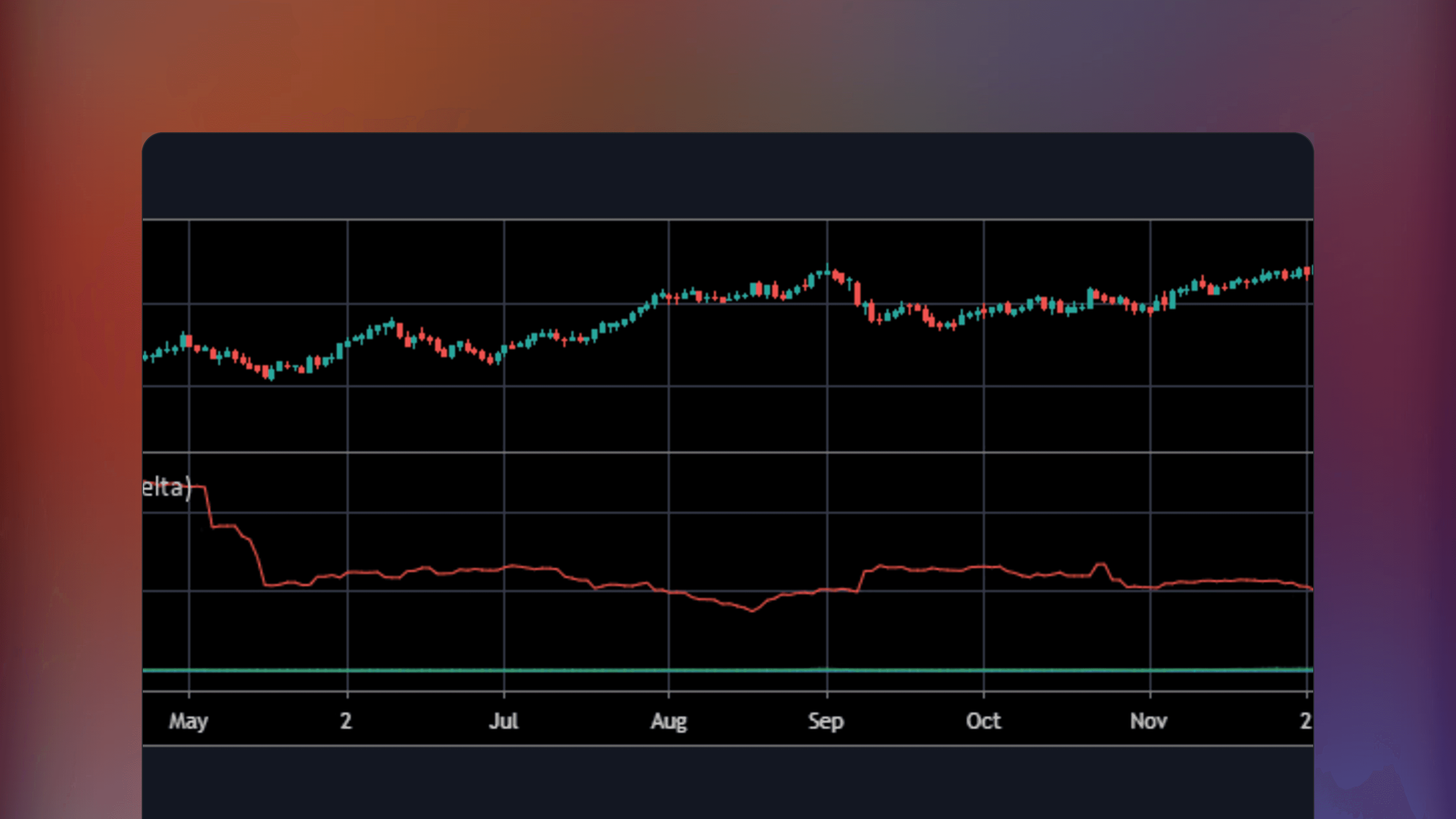Click the Sep label on the time axis

[x=826, y=722]
